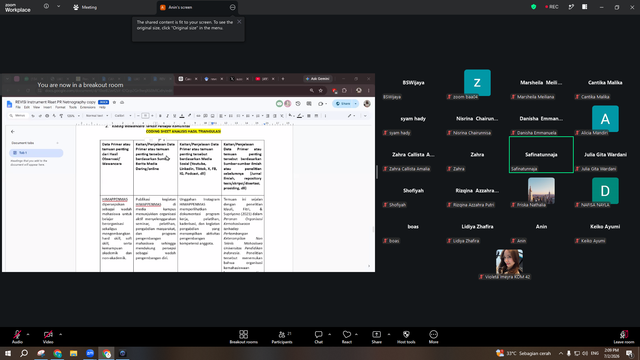
Task: Select Tab 1 in Document tabs panel
Action: click(x=36, y=153)
